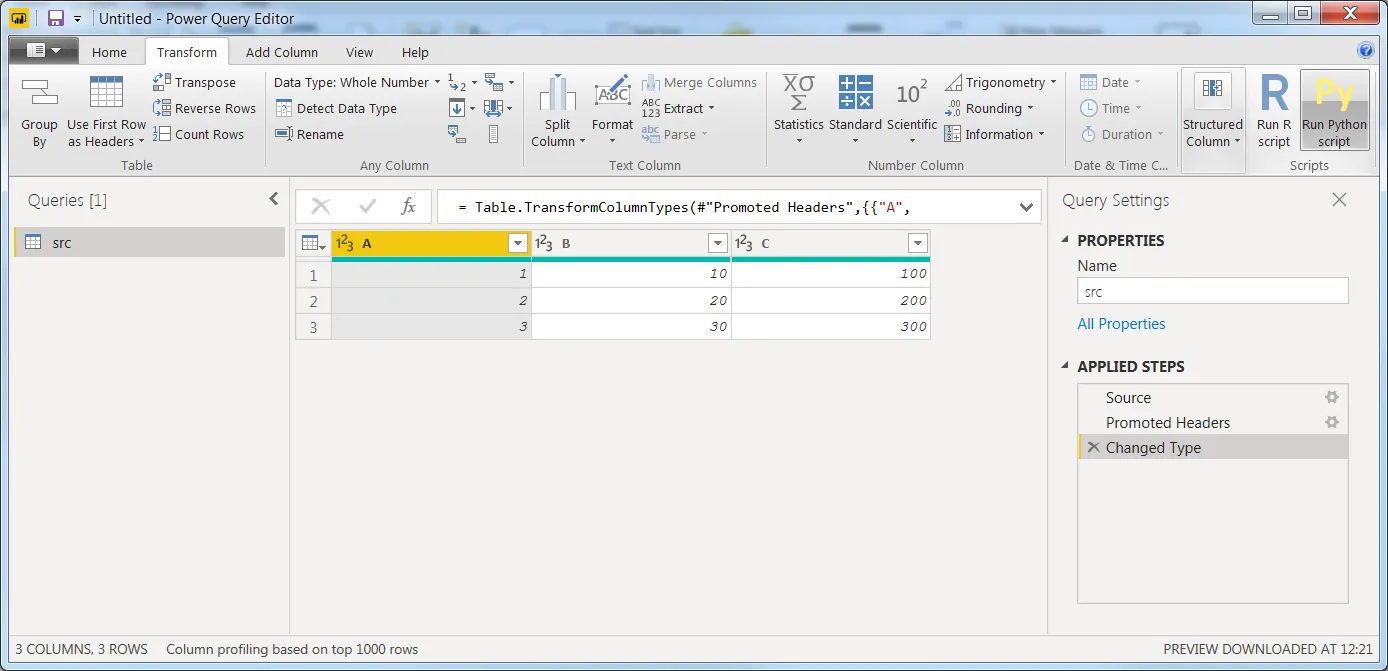Click the Unpivot Columns icon
The height and width of the screenshot is (671, 1388).
(x=494, y=82)
